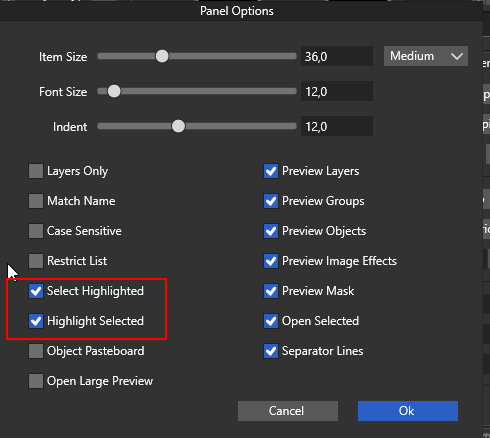This screenshot has height=438, width=490.
Task: Uncheck Select Highlighted
Action: click(36, 291)
